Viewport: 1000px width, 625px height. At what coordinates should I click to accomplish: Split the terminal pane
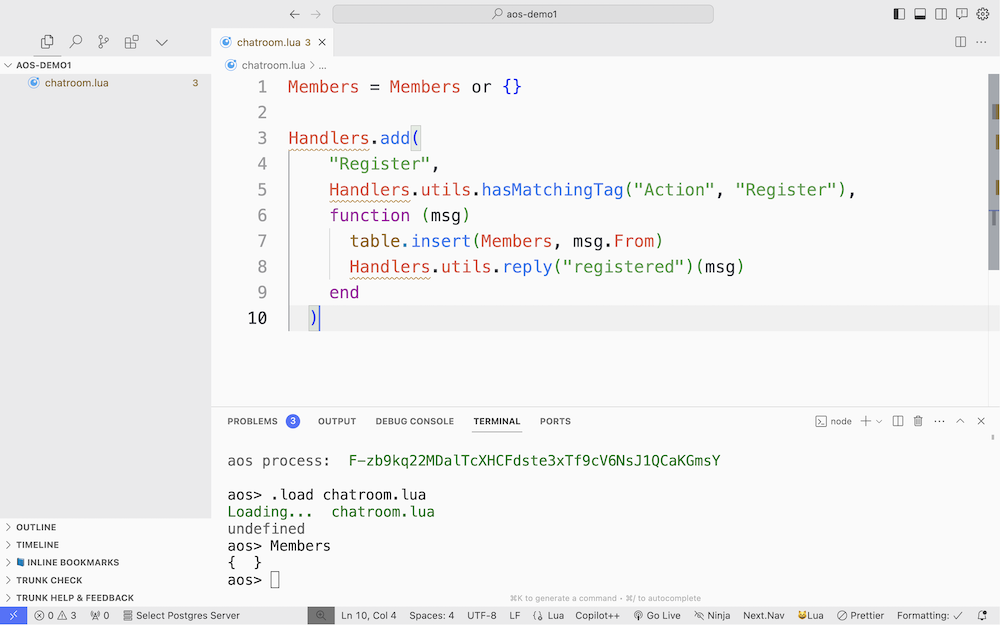pyautogui.click(x=898, y=420)
